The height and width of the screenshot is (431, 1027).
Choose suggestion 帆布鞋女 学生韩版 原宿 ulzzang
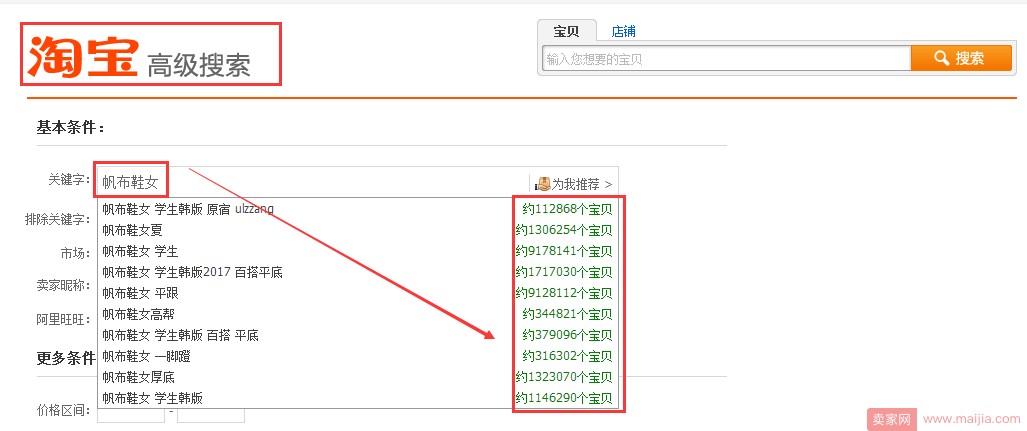[x=357, y=209]
